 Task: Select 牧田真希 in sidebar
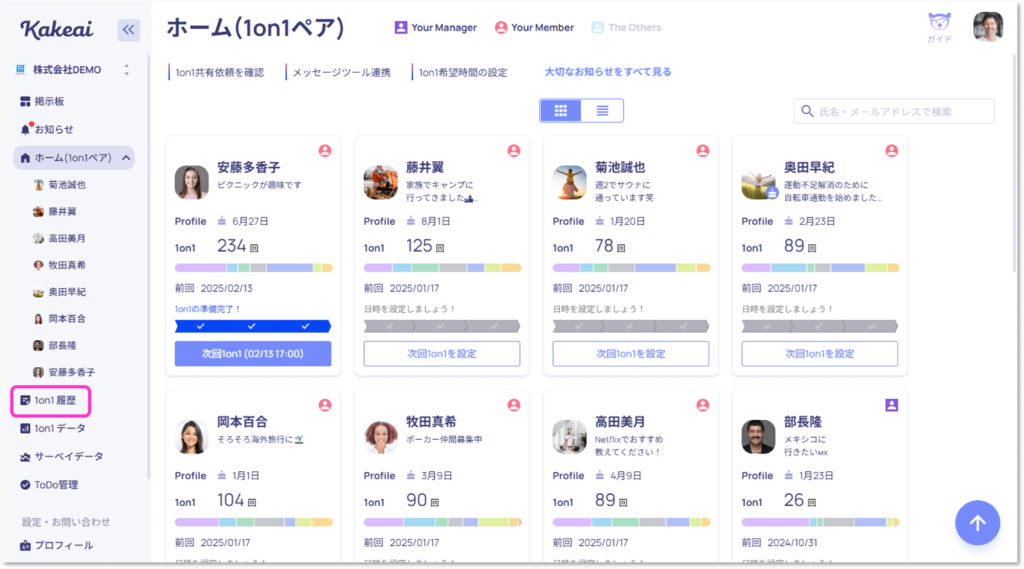(x=59, y=265)
